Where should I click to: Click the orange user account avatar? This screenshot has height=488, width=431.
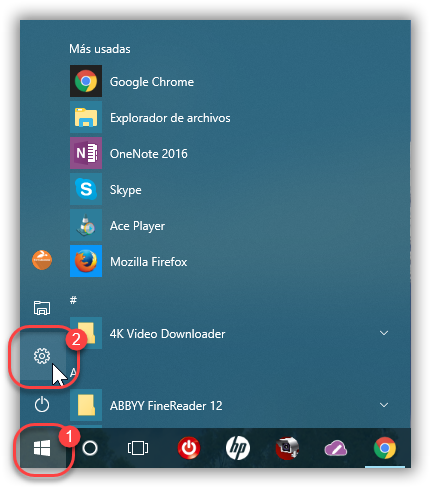pyautogui.click(x=42, y=260)
